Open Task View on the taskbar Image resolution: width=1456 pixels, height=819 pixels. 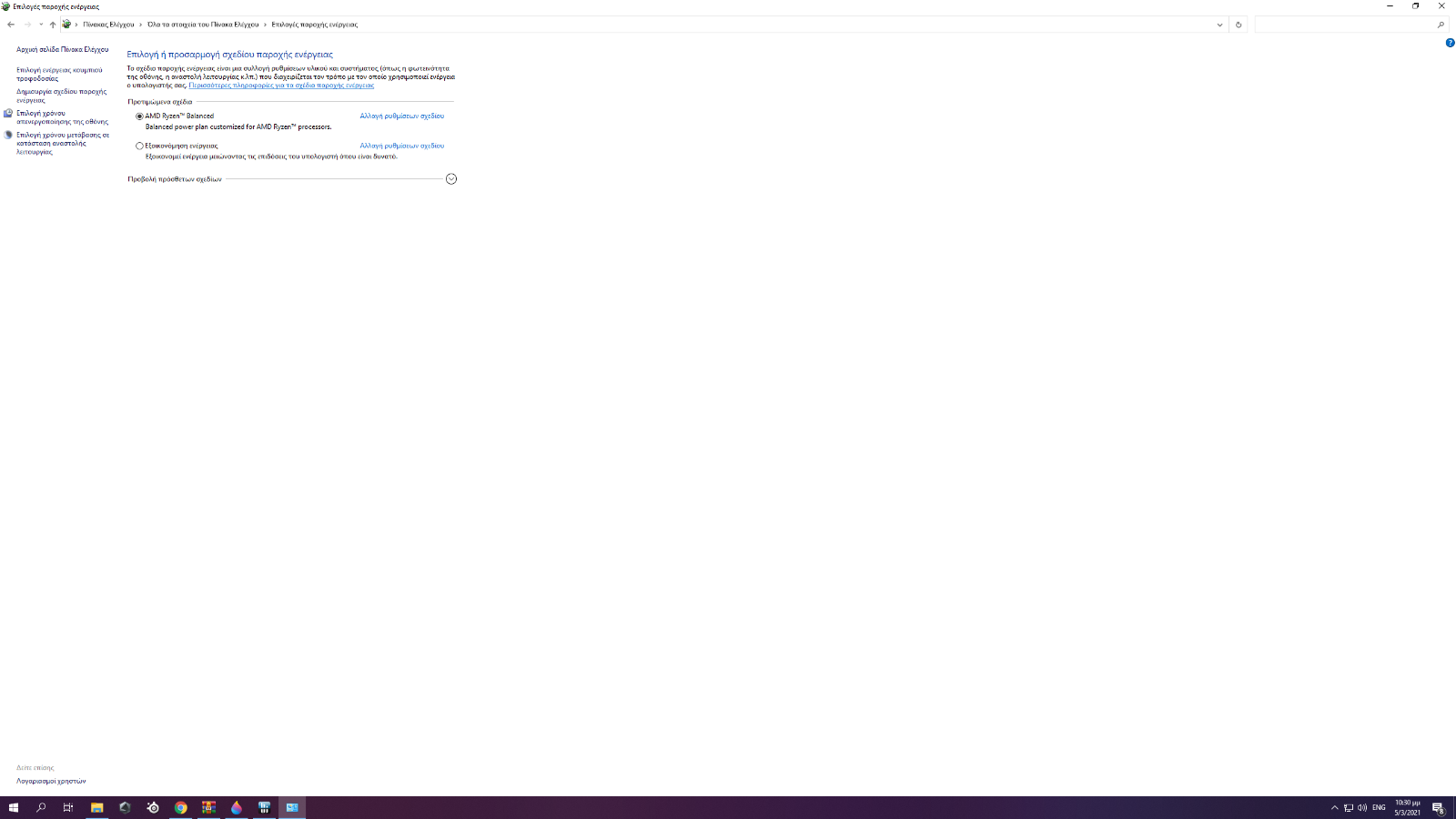[68, 807]
